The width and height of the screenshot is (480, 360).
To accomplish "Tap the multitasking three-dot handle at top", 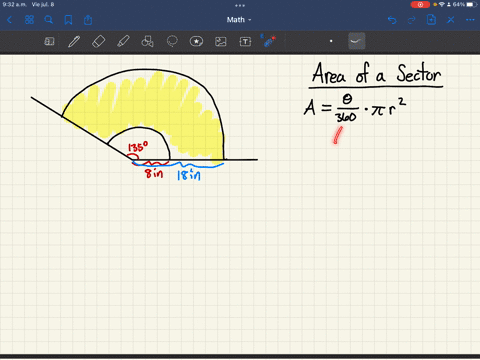I will tap(240, 5).
